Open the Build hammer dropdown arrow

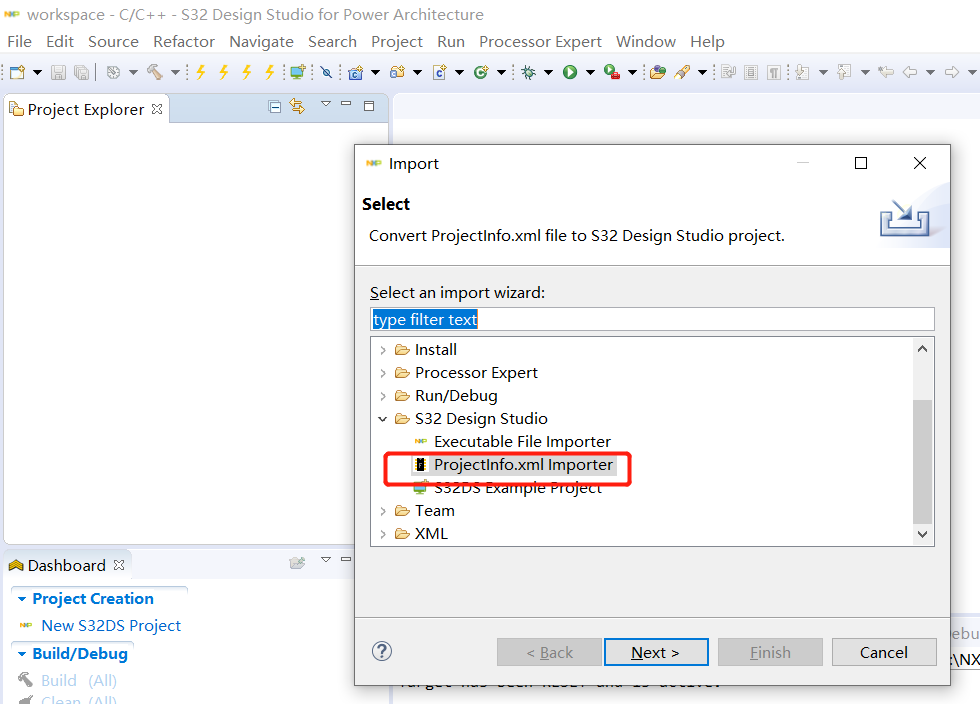pos(175,73)
